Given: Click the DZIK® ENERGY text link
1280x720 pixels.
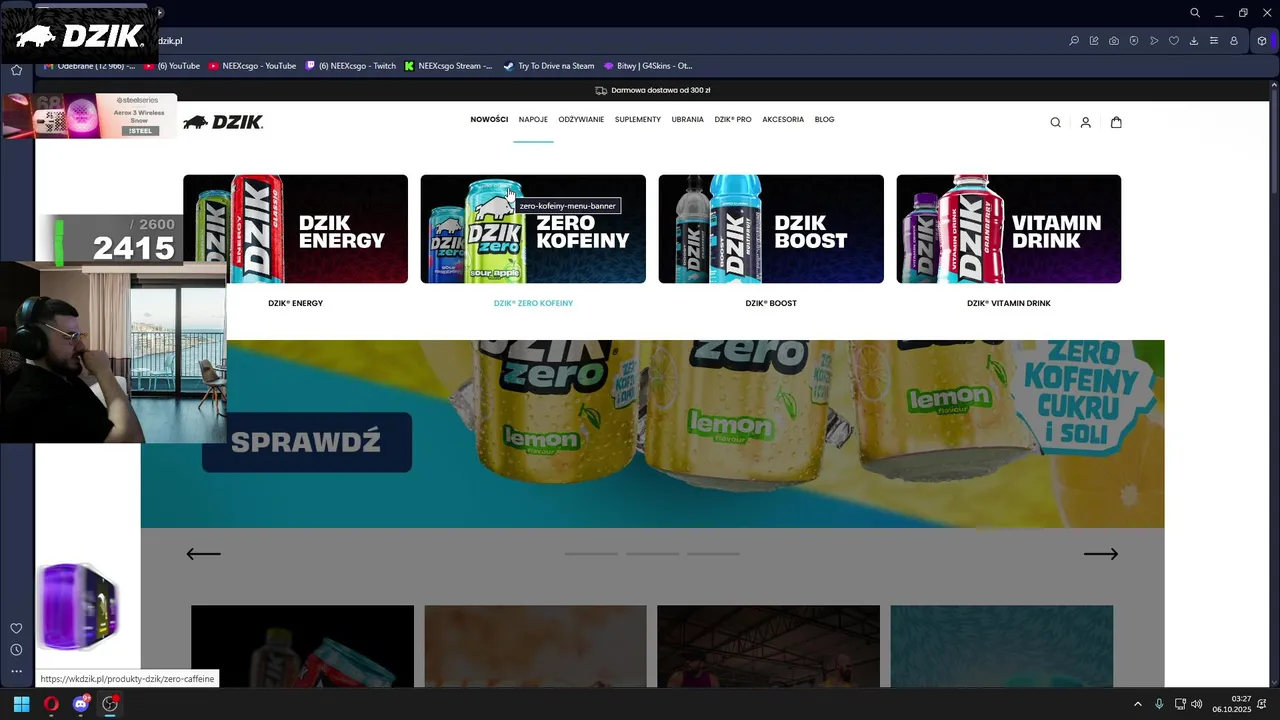Looking at the screenshot, I should pos(295,303).
